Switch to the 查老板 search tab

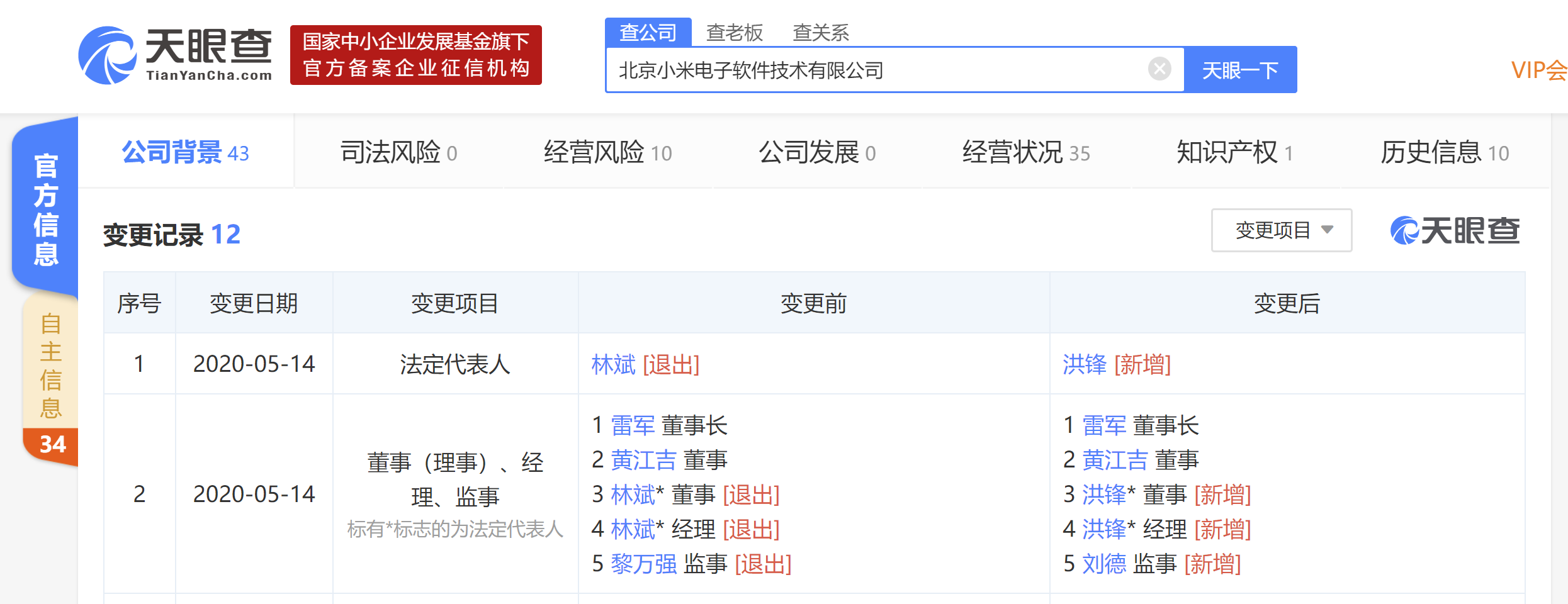(x=735, y=31)
